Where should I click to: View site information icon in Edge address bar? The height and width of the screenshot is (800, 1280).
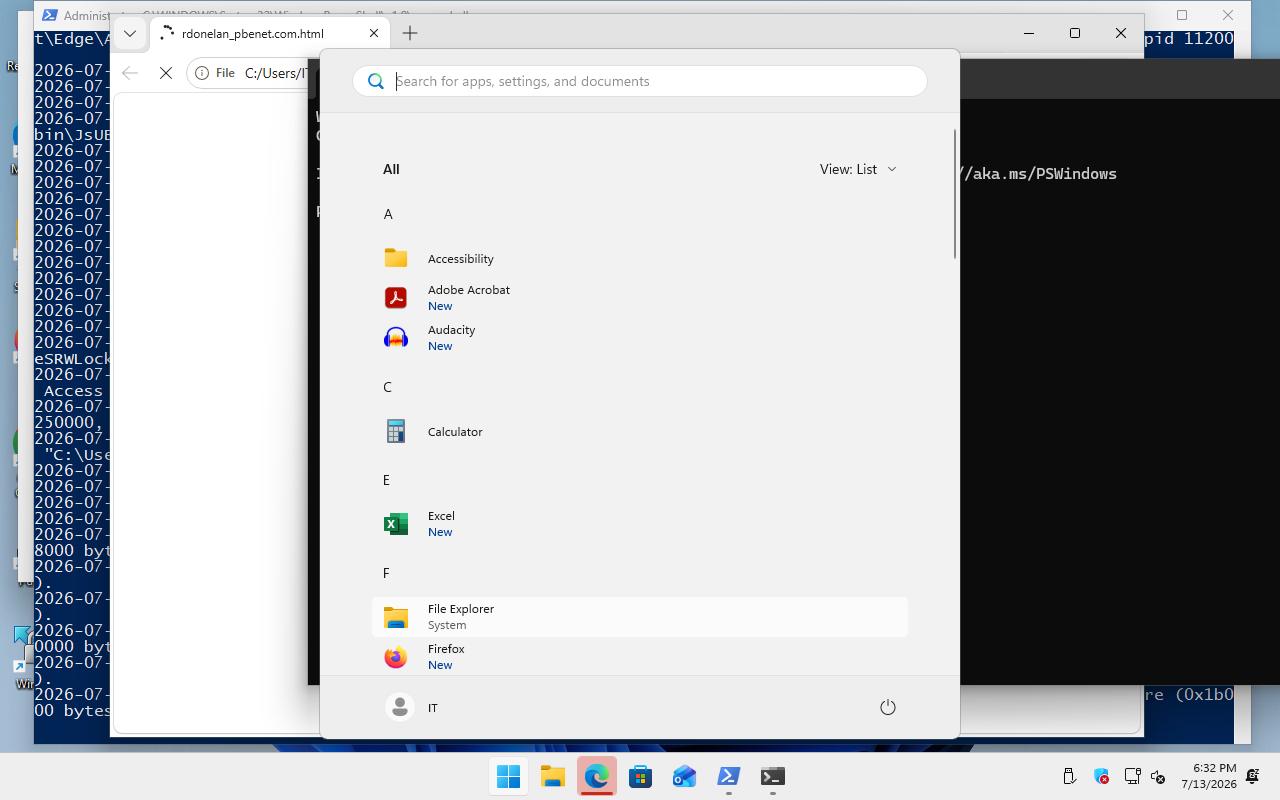(202, 73)
